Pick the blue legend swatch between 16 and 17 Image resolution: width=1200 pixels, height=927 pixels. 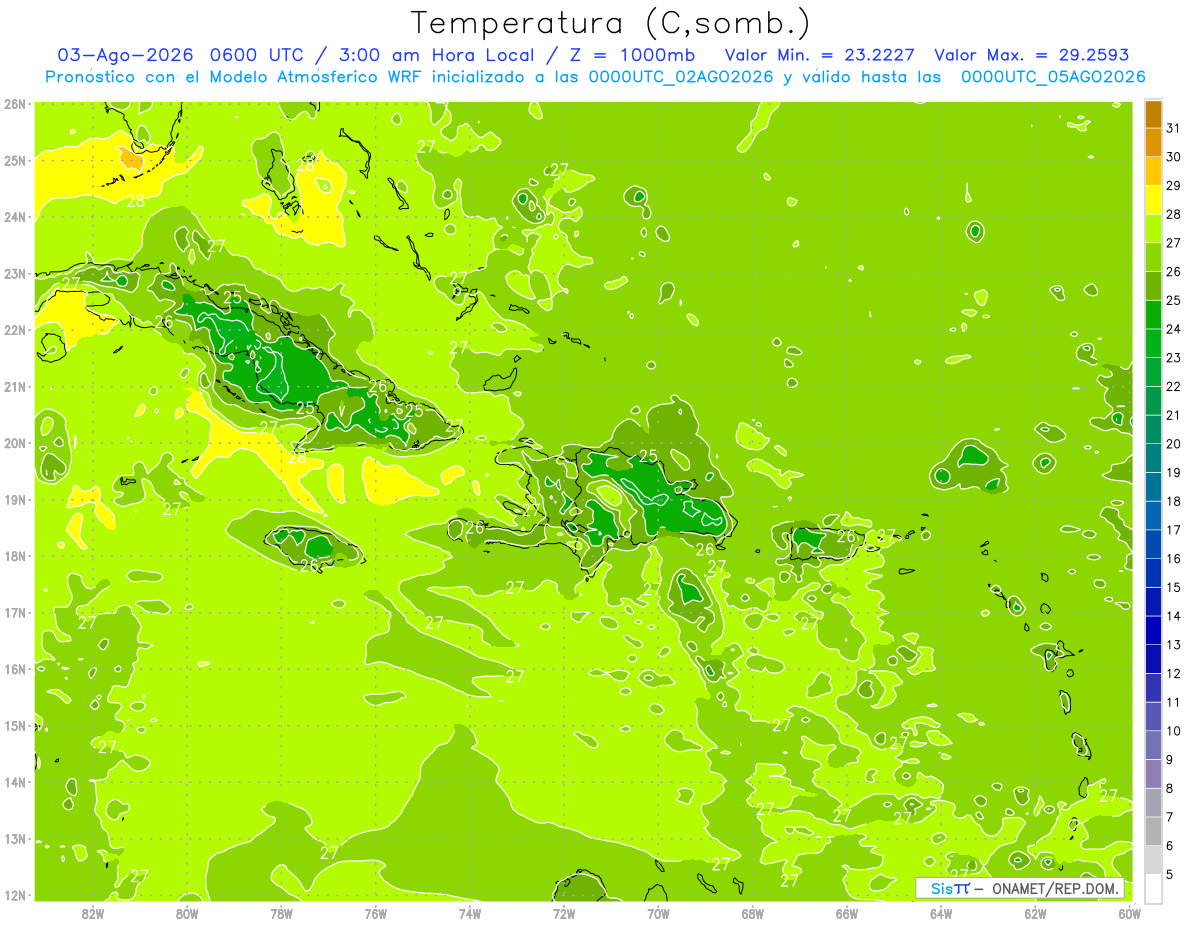tap(1153, 544)
